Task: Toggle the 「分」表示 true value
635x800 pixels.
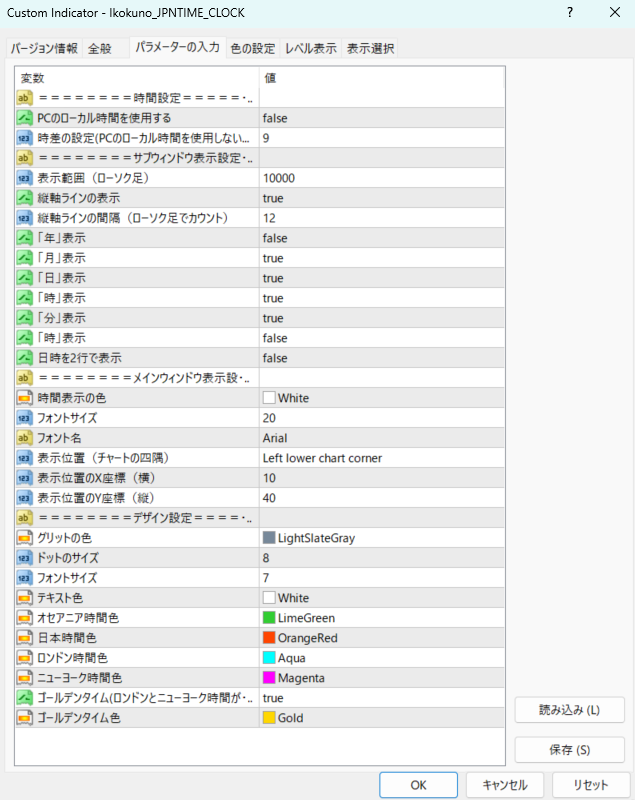Action: coord(380,318)
